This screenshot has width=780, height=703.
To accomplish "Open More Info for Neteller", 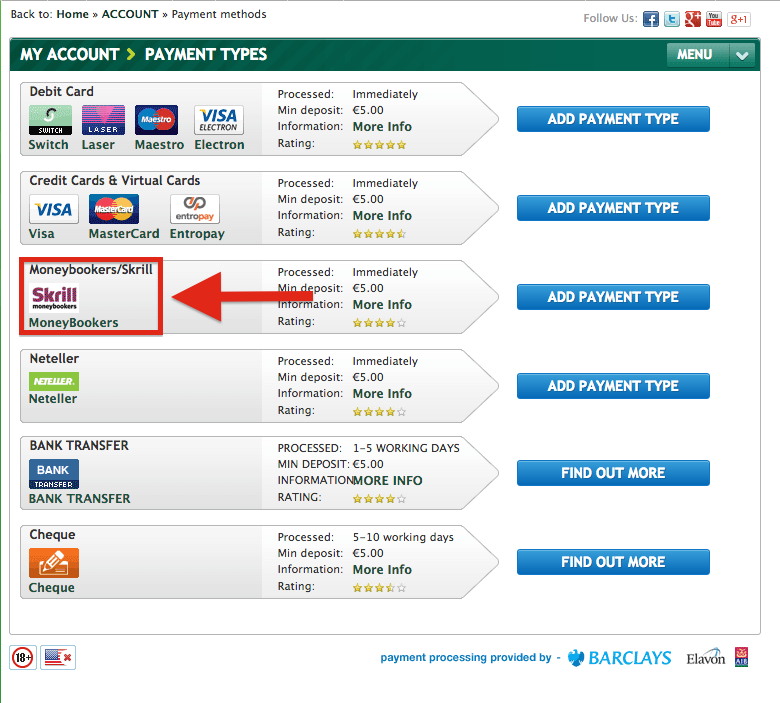I will click(382, 394).
